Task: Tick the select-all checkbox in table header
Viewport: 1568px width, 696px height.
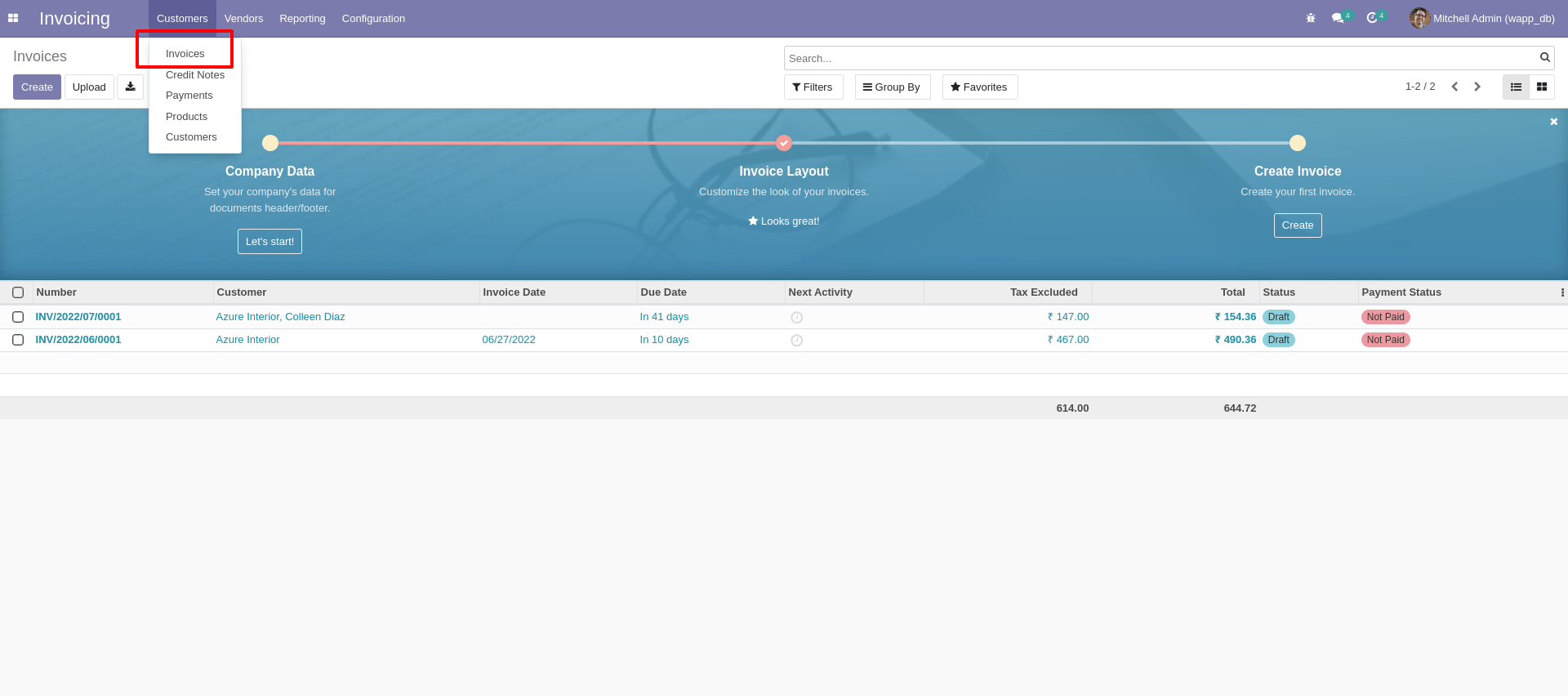Action: 18,292
